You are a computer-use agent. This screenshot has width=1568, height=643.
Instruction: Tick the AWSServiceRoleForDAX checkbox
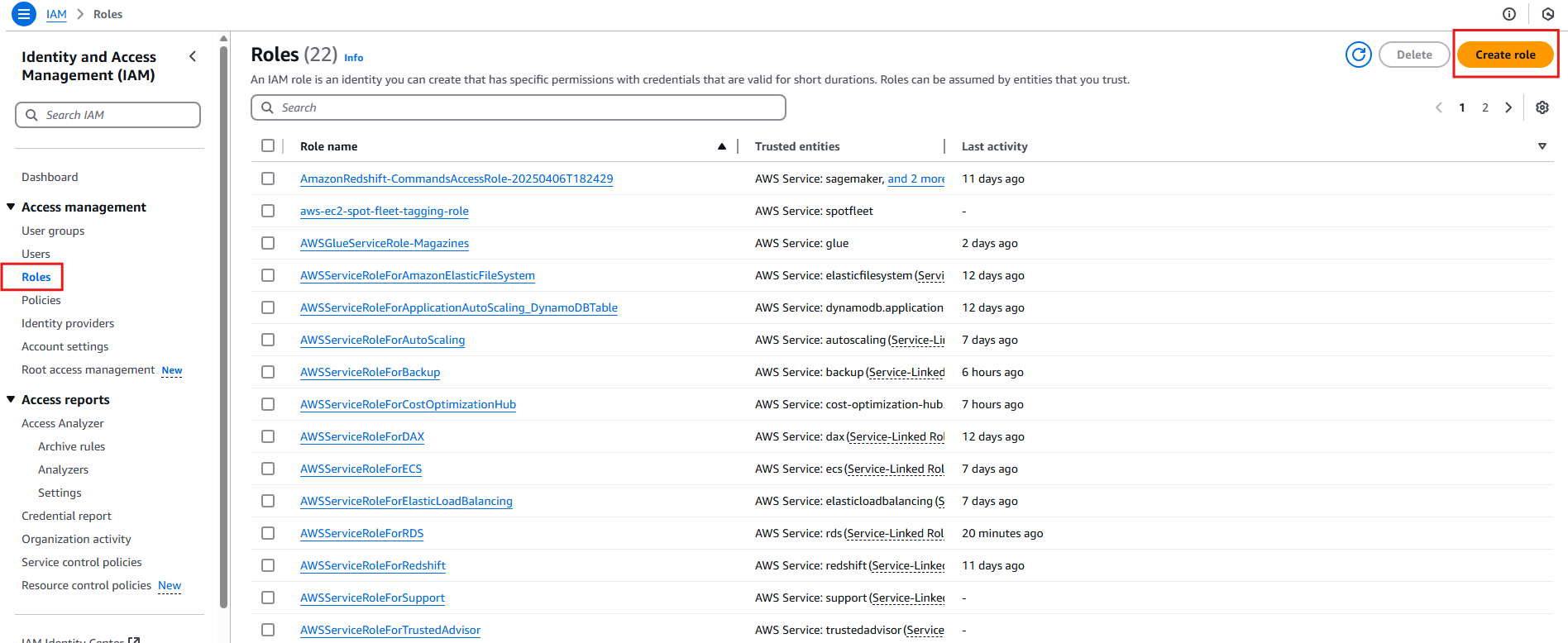[x=268, y=436]
